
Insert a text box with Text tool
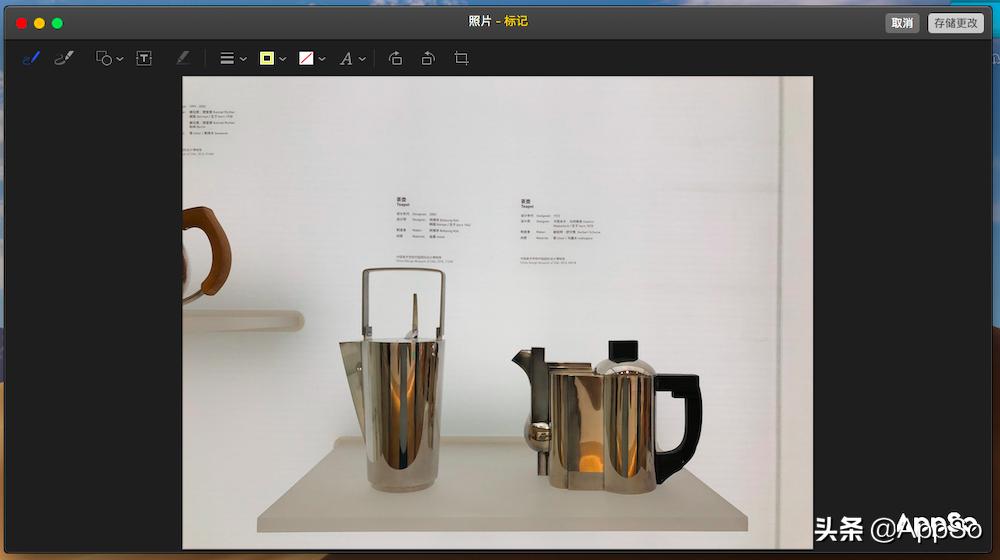[x=144, y=59]
